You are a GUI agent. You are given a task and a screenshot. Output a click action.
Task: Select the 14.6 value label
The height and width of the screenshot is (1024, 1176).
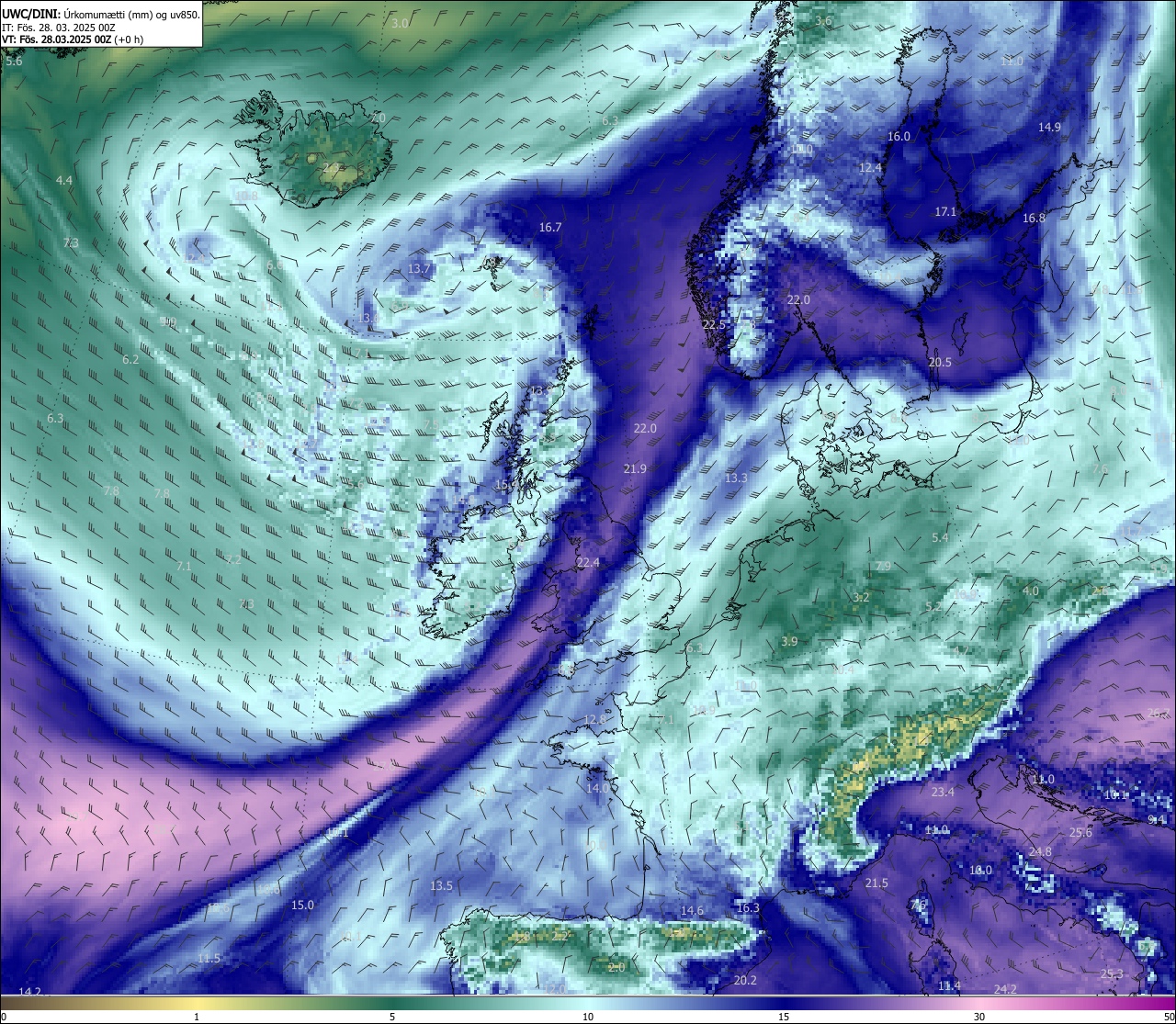(692, 910)
